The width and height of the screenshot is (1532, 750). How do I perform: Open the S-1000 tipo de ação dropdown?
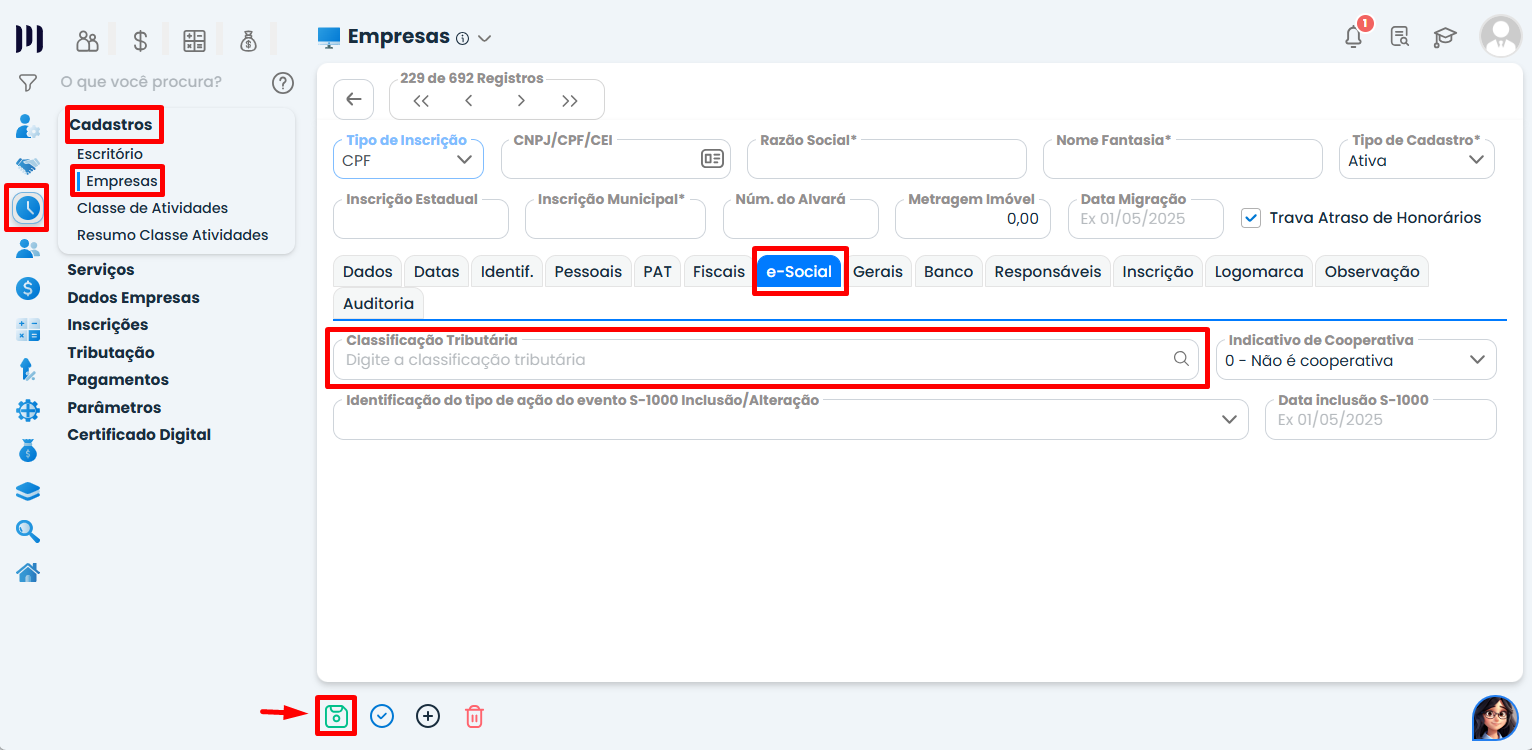tap(791, 420)
